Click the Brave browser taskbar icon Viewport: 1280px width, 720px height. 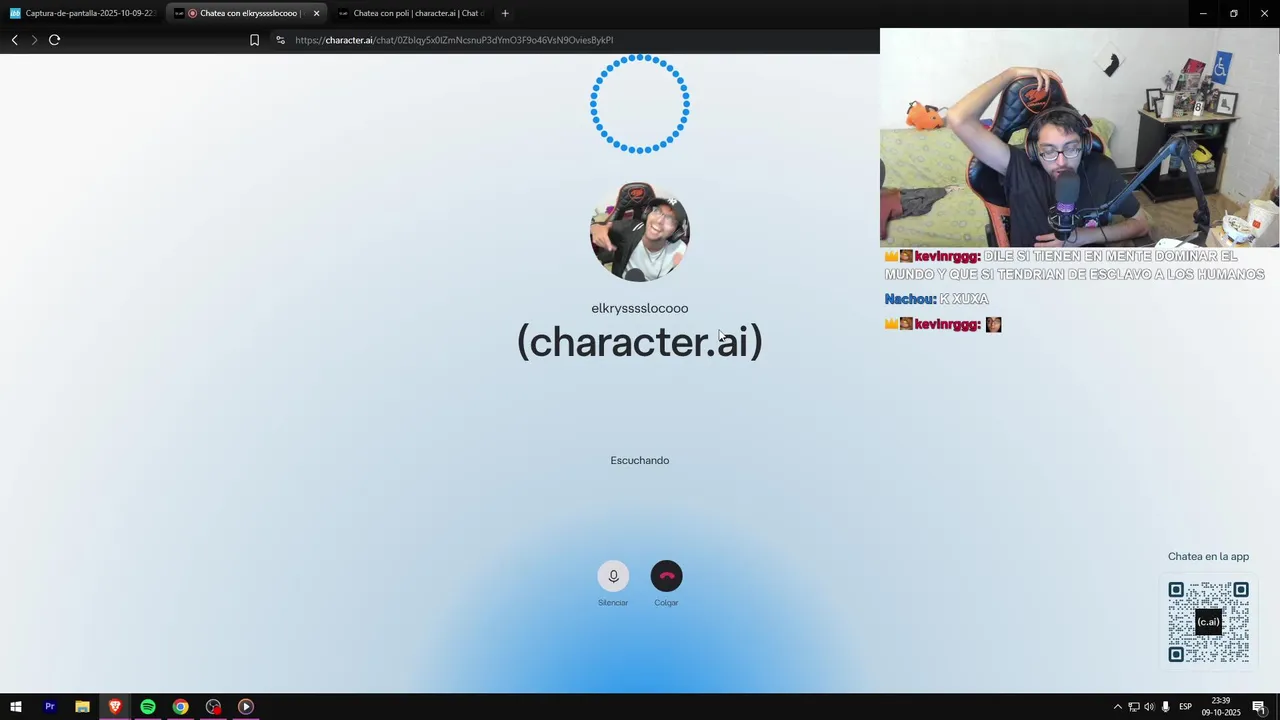click(x=115, y=707)
